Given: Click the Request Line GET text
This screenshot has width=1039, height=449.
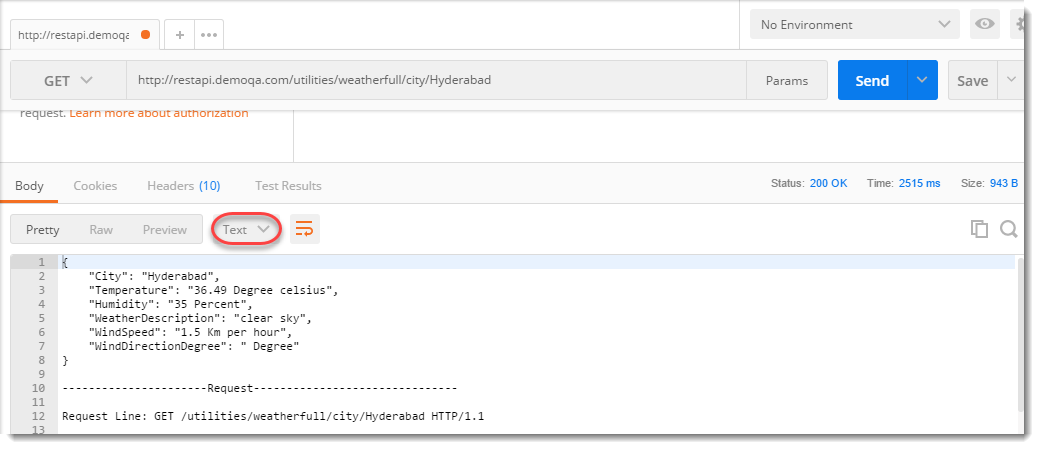Looking at the screenshot, I should [273, 417].
